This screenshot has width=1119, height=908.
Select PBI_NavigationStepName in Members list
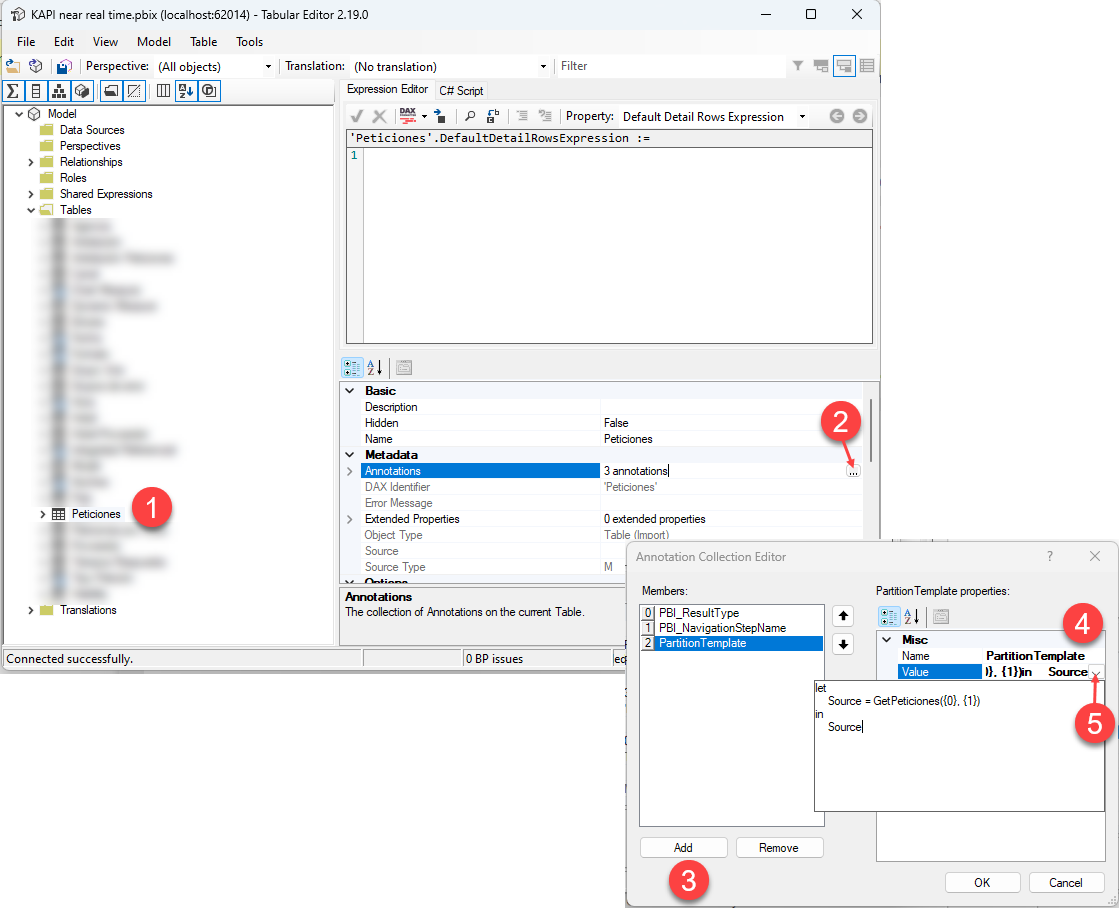[722, 628]
